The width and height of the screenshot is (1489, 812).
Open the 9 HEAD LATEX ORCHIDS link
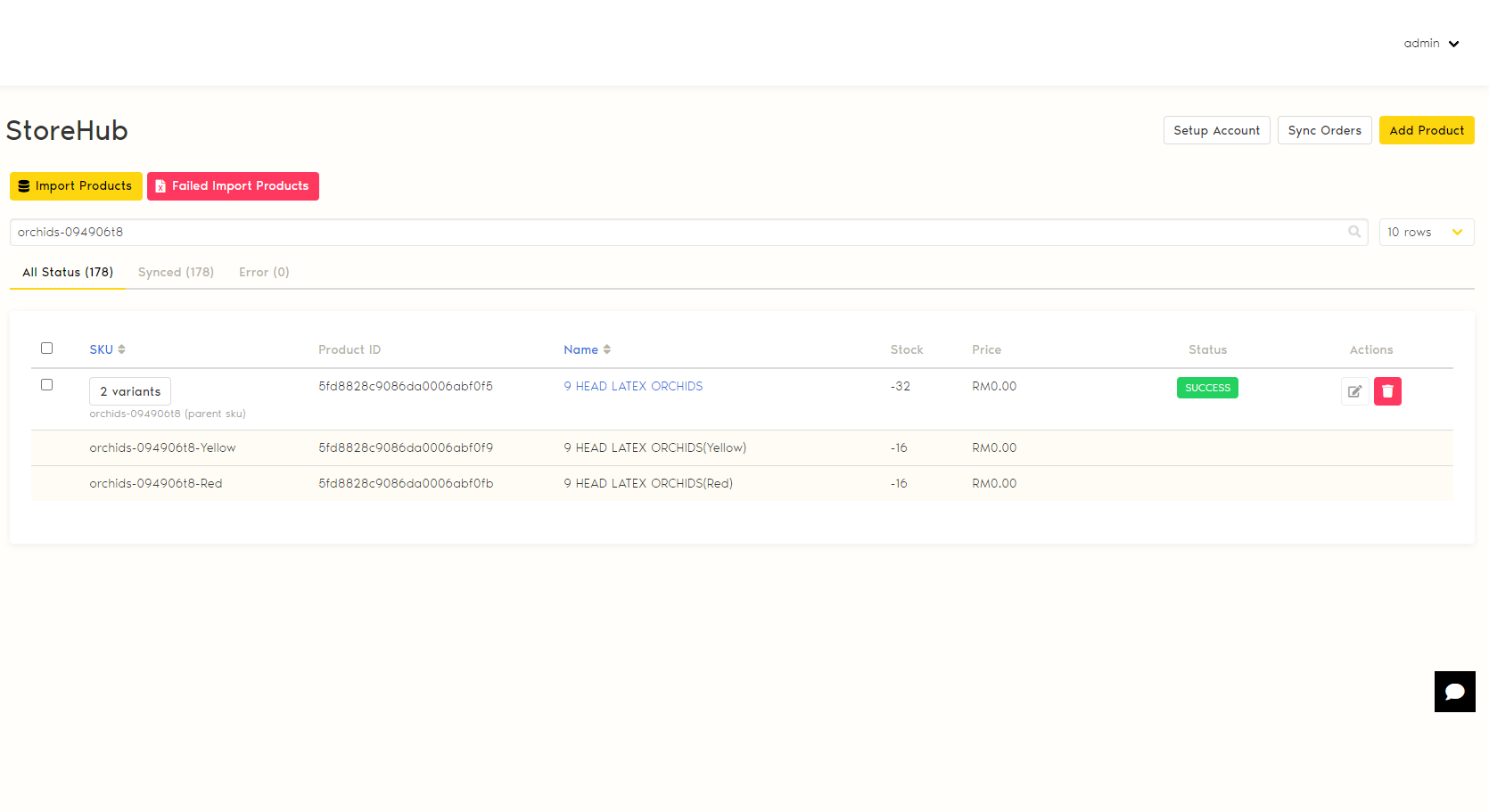click(x=633, y=386)
